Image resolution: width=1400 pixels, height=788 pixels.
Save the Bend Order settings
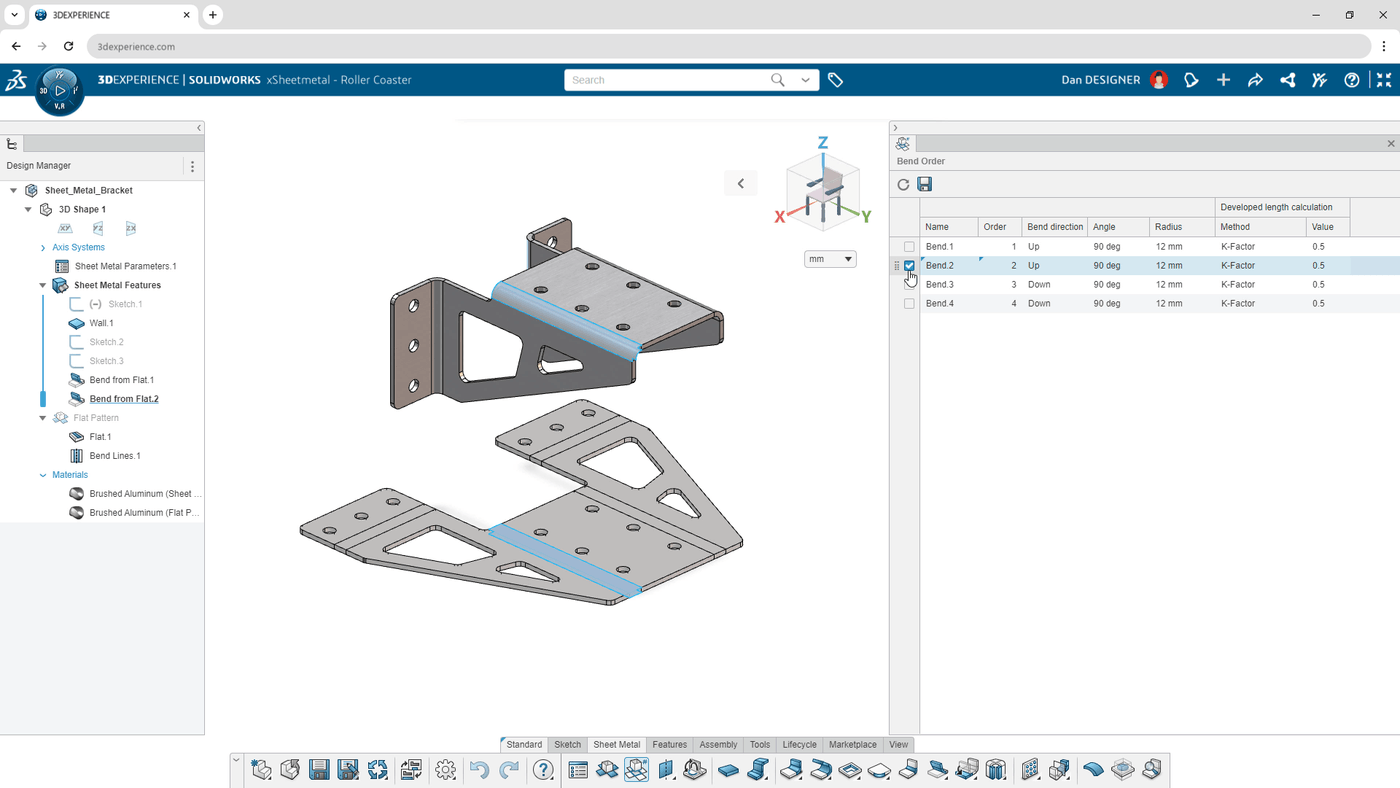924,184
